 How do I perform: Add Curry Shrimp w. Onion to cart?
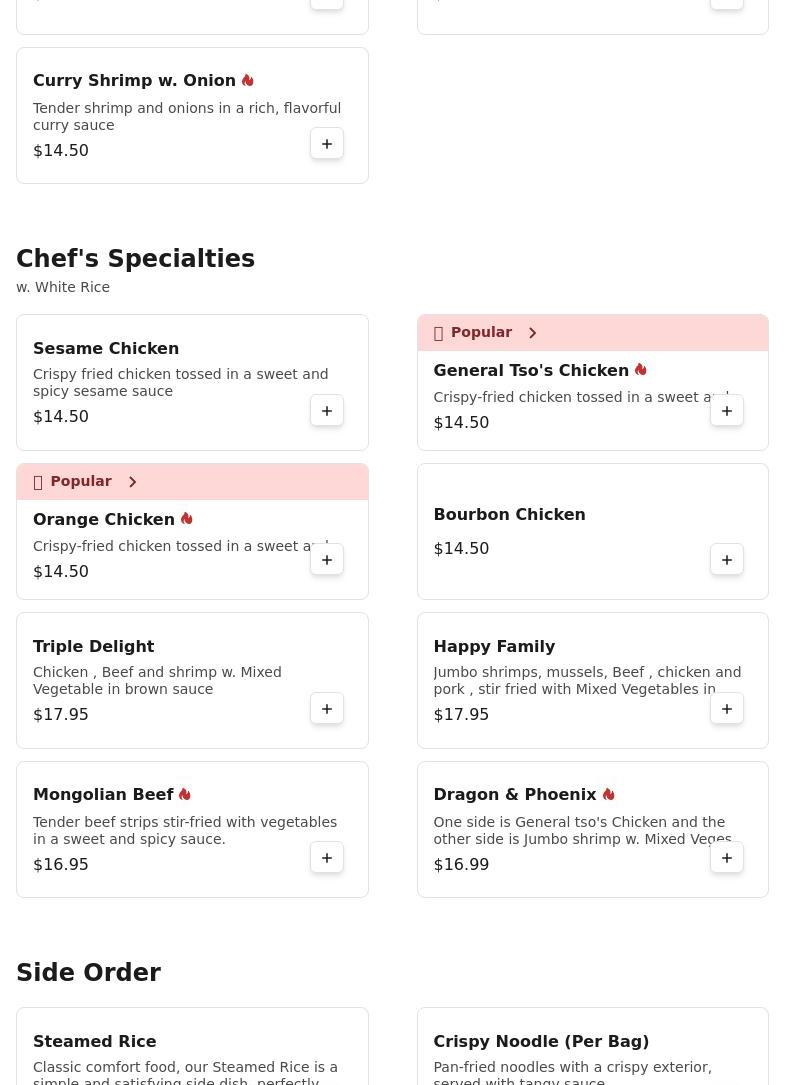[327, 144]
